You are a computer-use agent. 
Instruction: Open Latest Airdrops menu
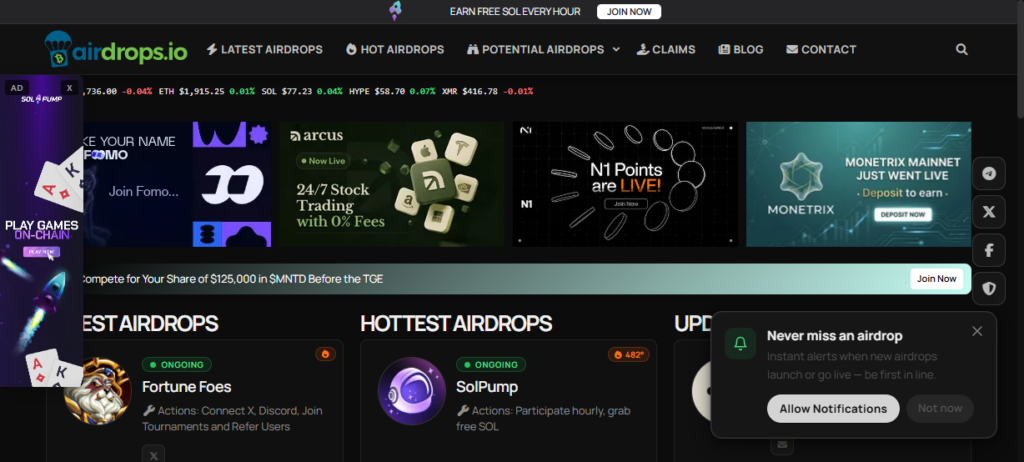[x=264, y=50]
